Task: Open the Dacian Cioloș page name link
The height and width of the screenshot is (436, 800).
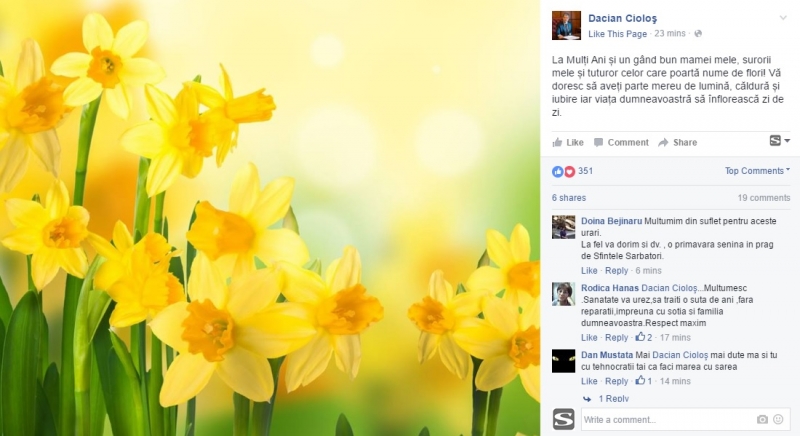Action: coord(622,18)
